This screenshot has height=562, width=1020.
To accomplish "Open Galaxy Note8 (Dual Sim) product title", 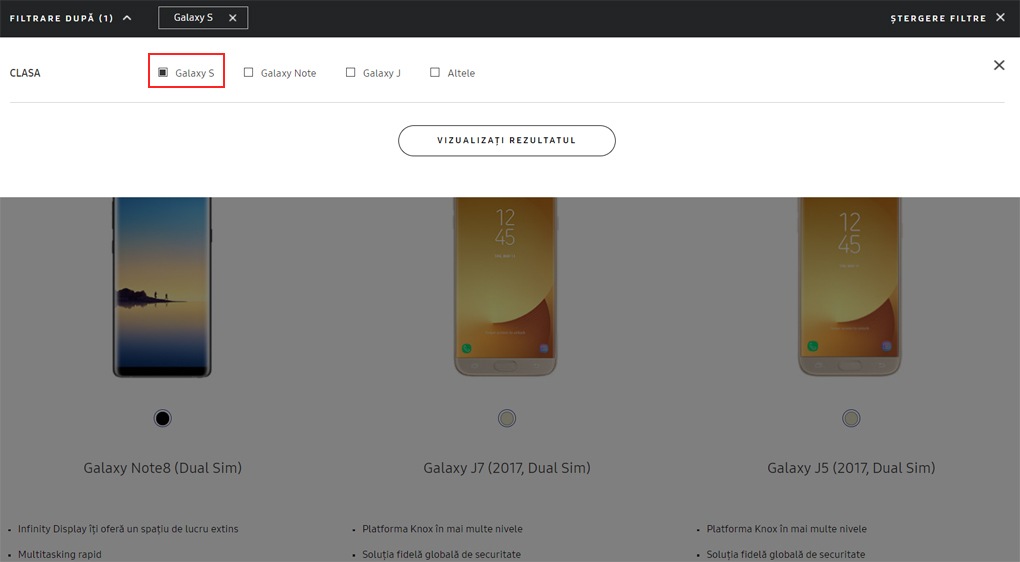I will (x=163, y=468).
